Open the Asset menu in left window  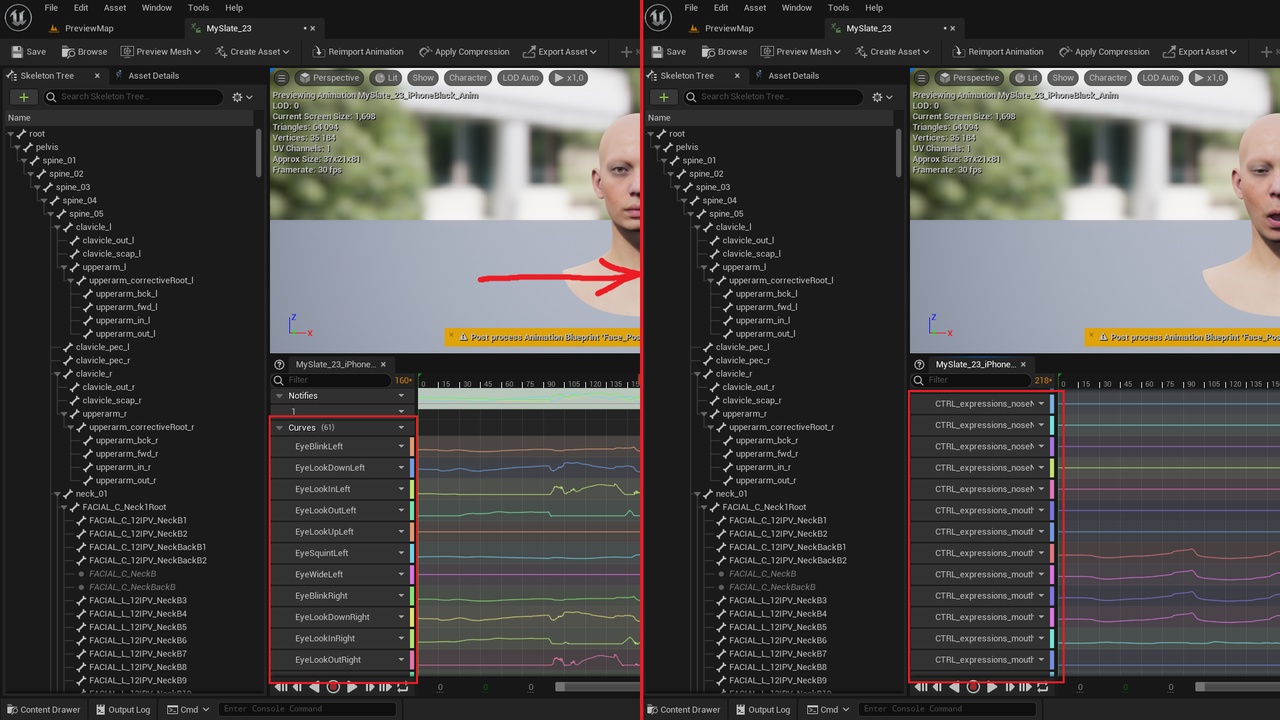(x=115, y=8)
